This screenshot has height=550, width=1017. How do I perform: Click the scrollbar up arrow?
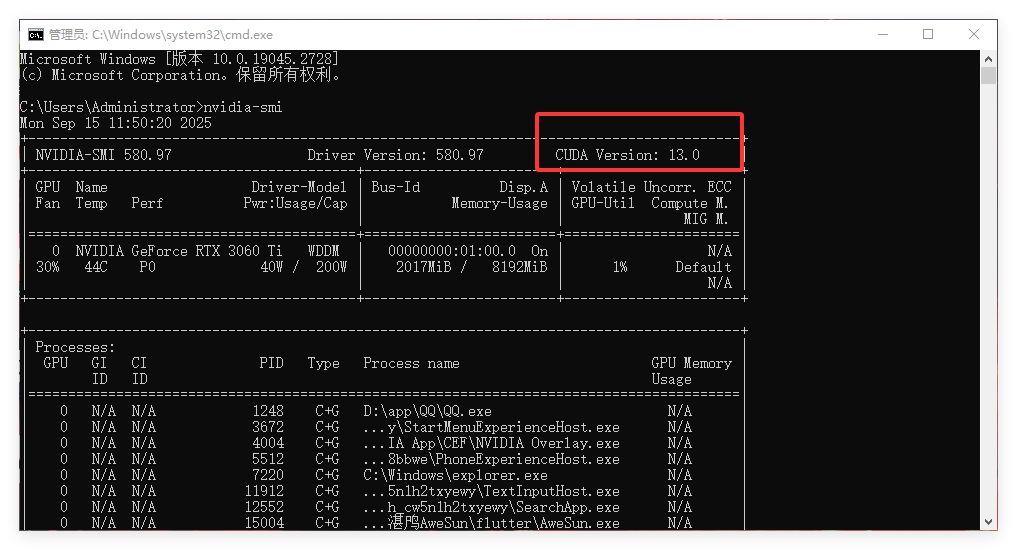(x=988, y=58)
